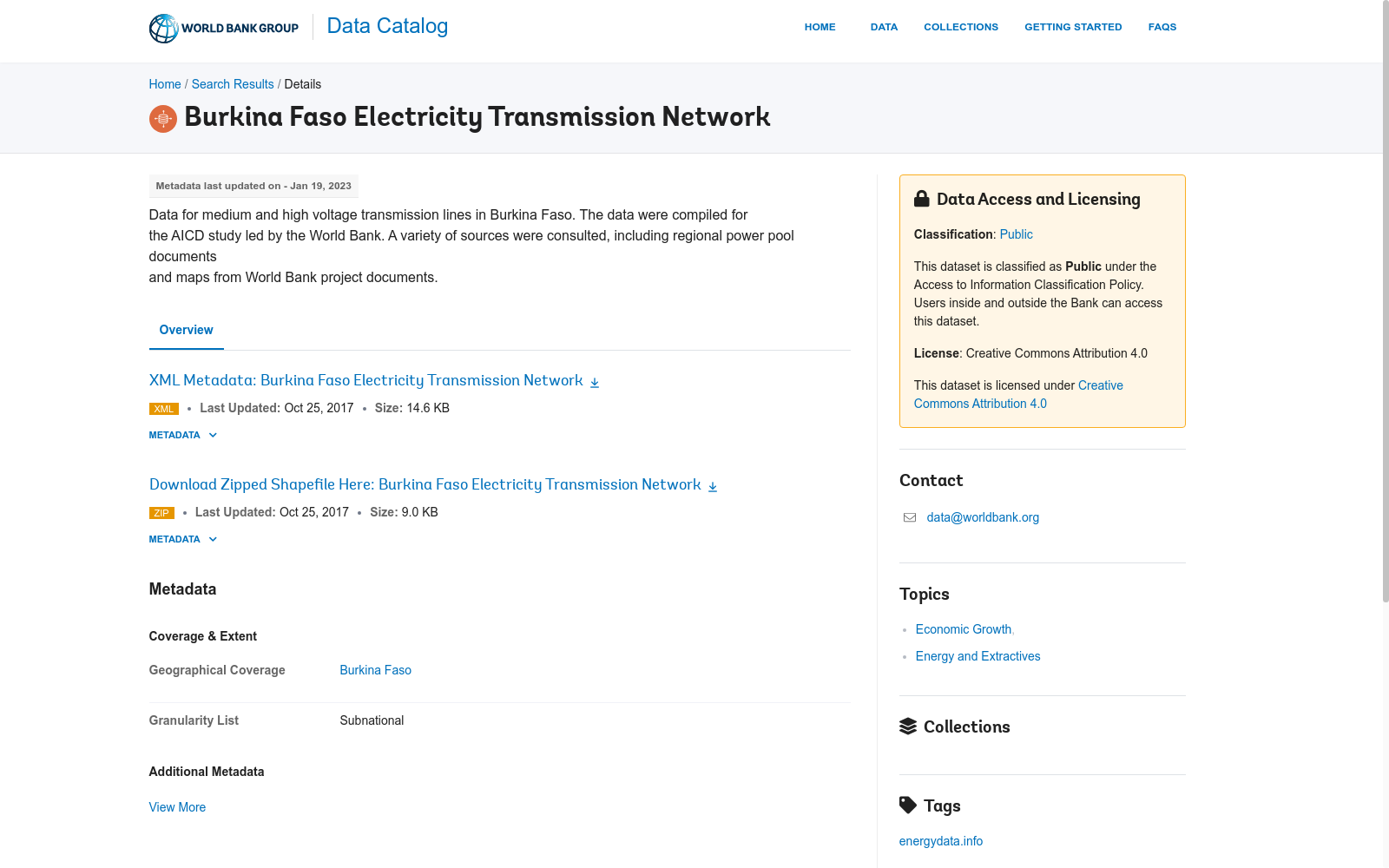Open the Burkina Faso geographical coverage link
This screenshot has height=868, width=1389.
pos(376,670)
